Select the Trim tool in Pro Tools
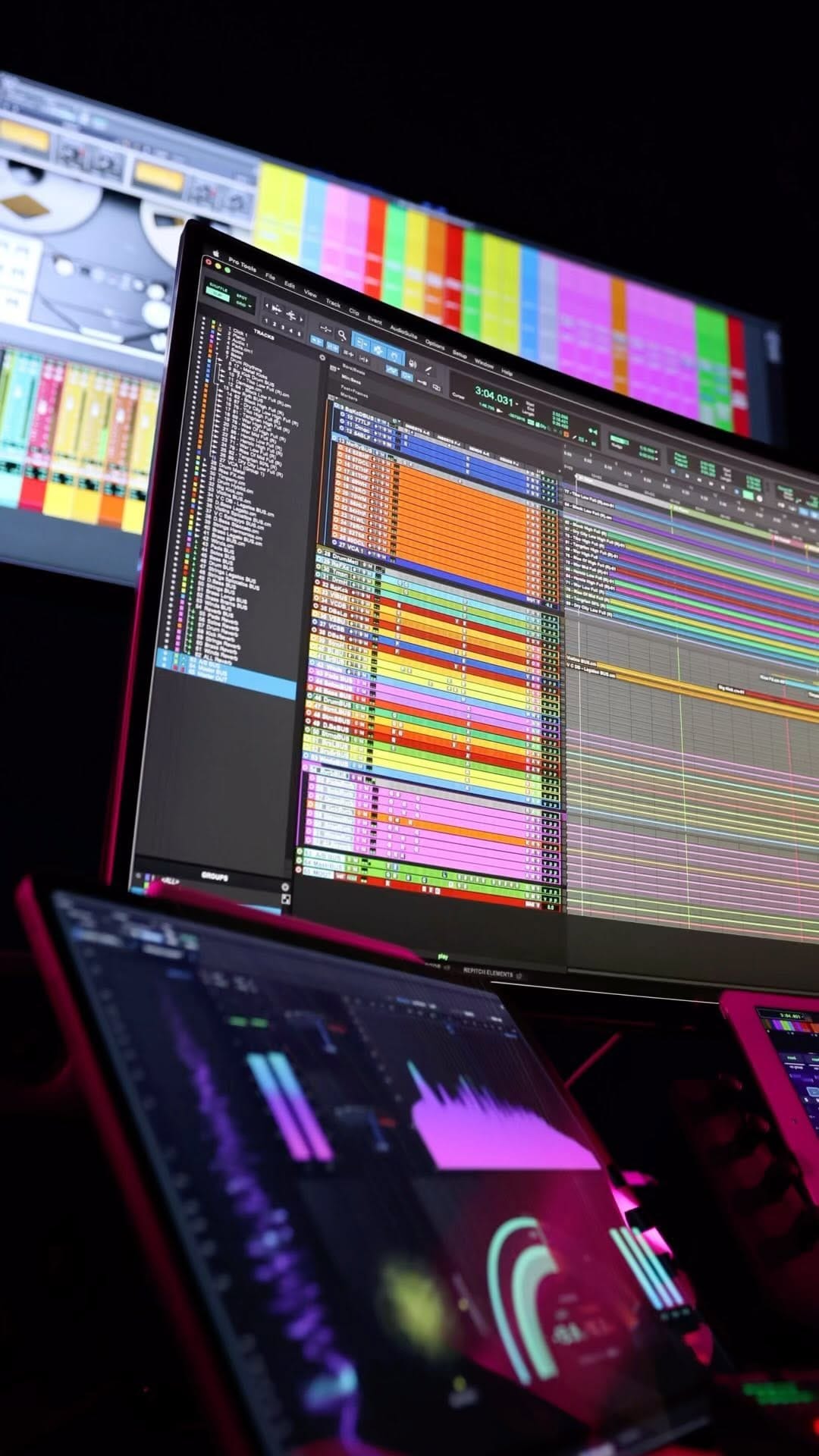 coord(361,342)
